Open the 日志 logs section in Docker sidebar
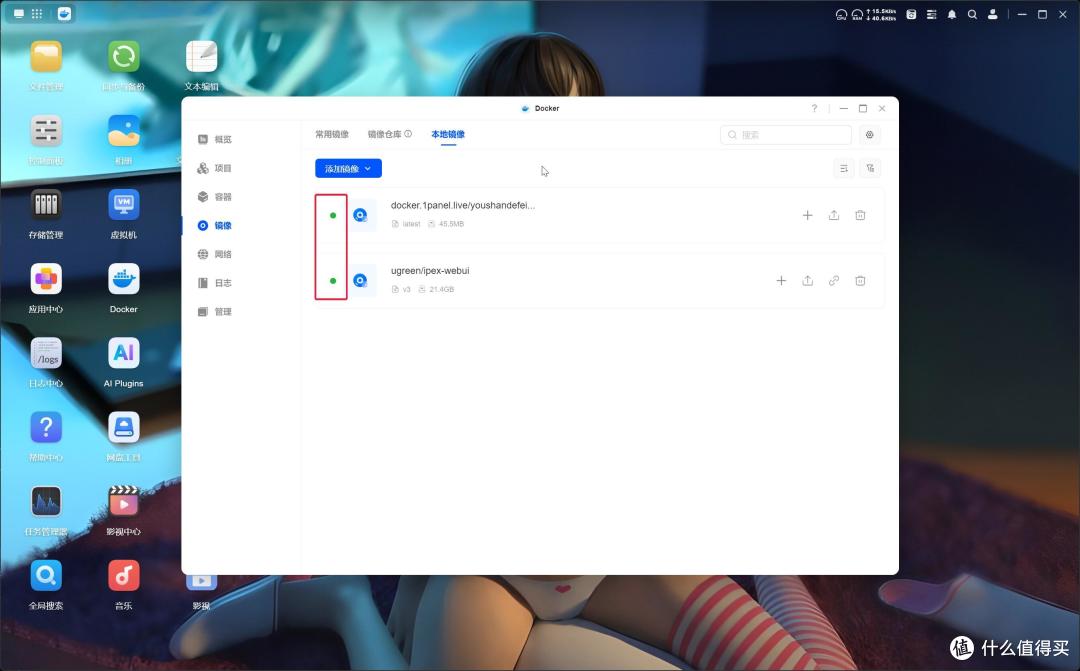The width and height of the screenshot is (1080, 671). (215, 283)
